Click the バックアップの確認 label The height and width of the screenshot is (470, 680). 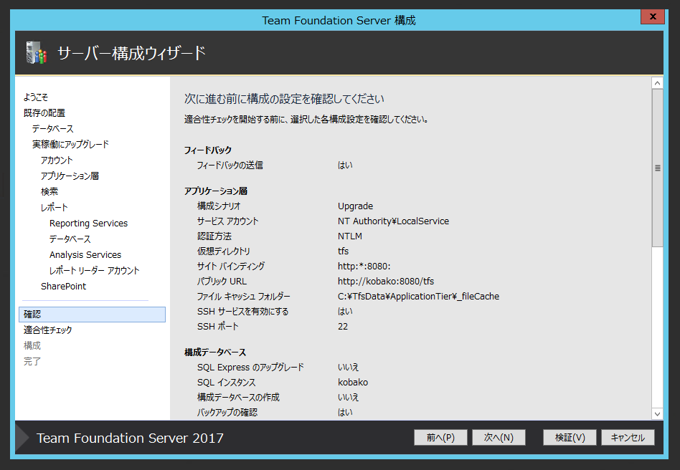[227, 412]
